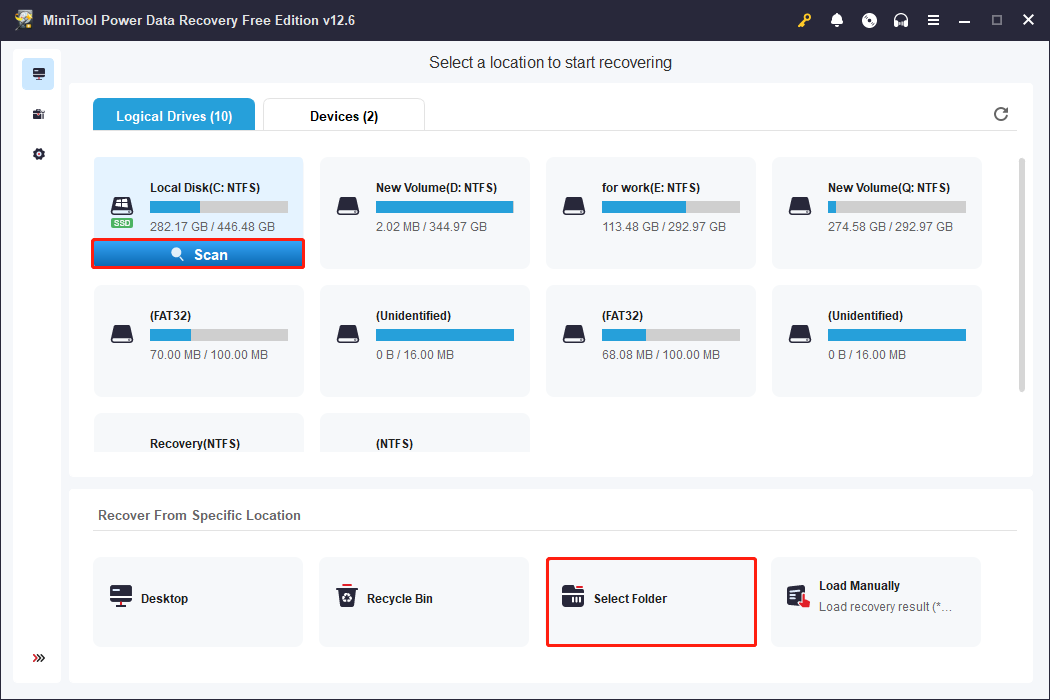This screenshot has width=1050, height=700.
Task: Open the hamburger menu in the title bar
Action: (x=933, y=20)
